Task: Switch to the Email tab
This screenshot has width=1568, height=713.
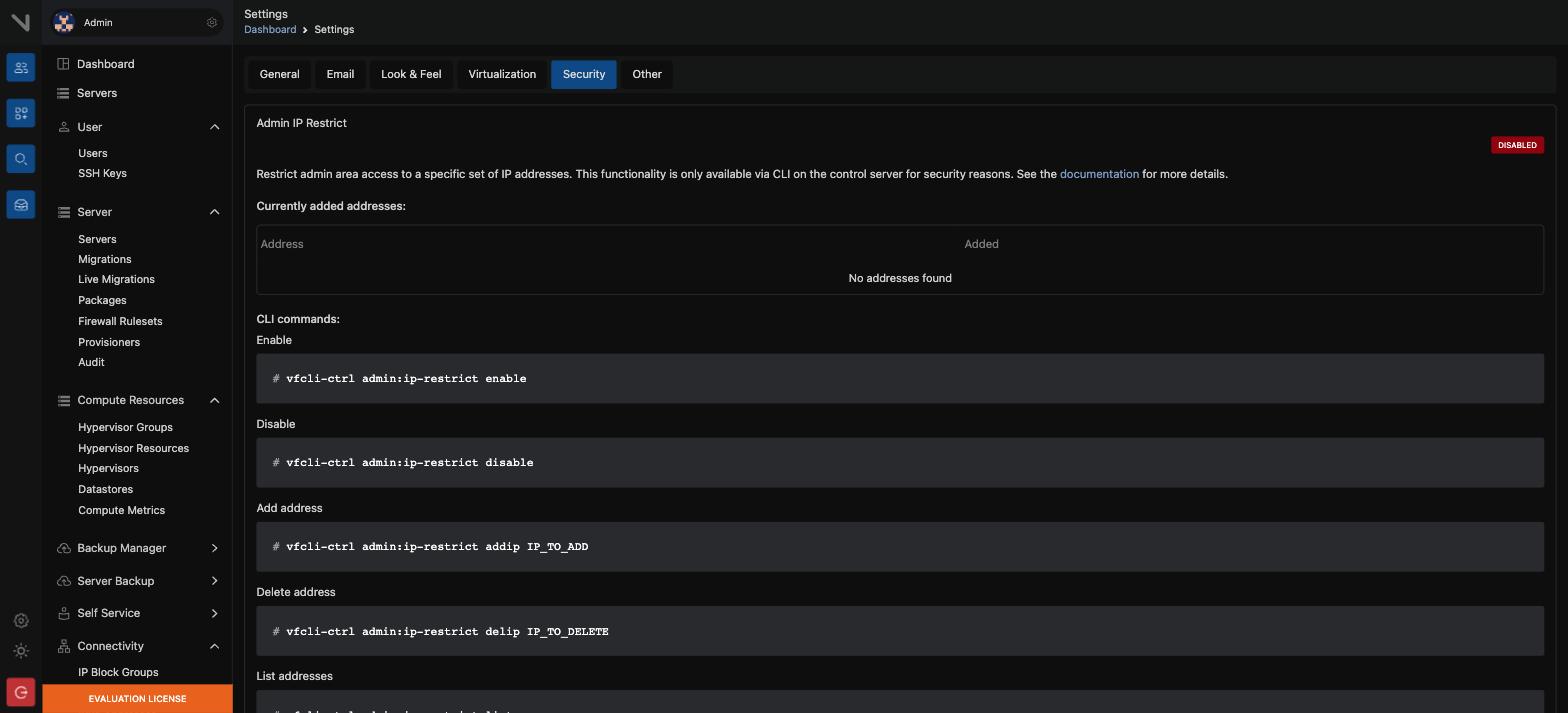Action: pos(340,74)
